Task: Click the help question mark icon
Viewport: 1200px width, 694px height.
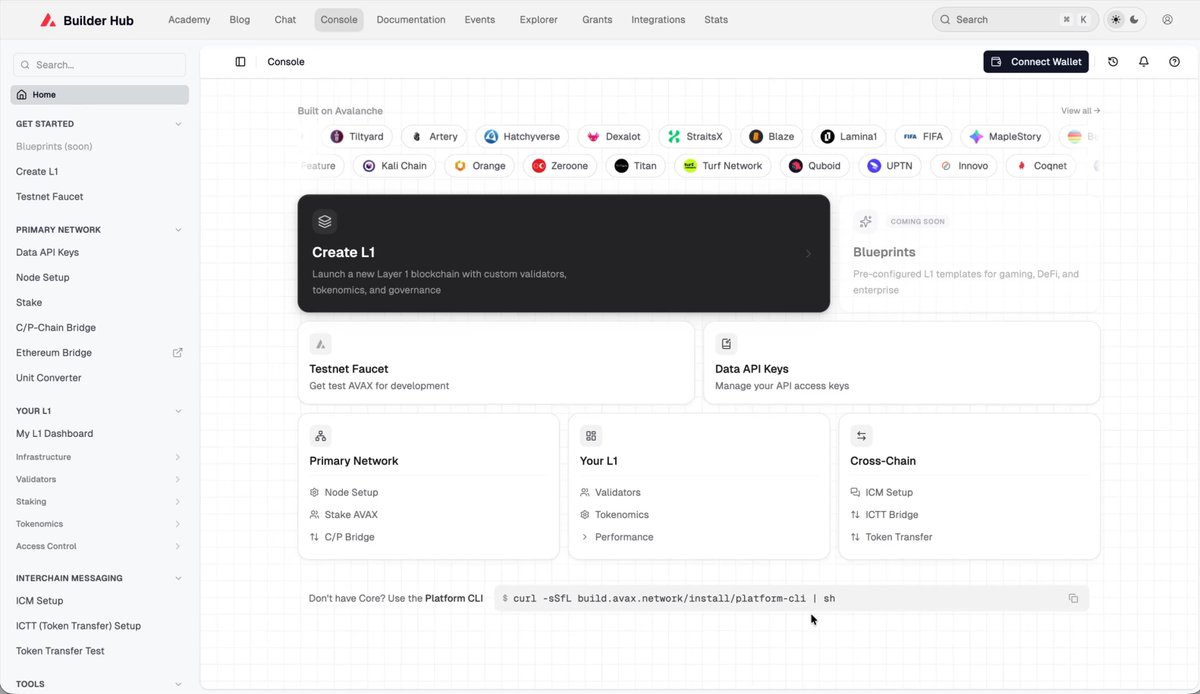Action: 1174,62
